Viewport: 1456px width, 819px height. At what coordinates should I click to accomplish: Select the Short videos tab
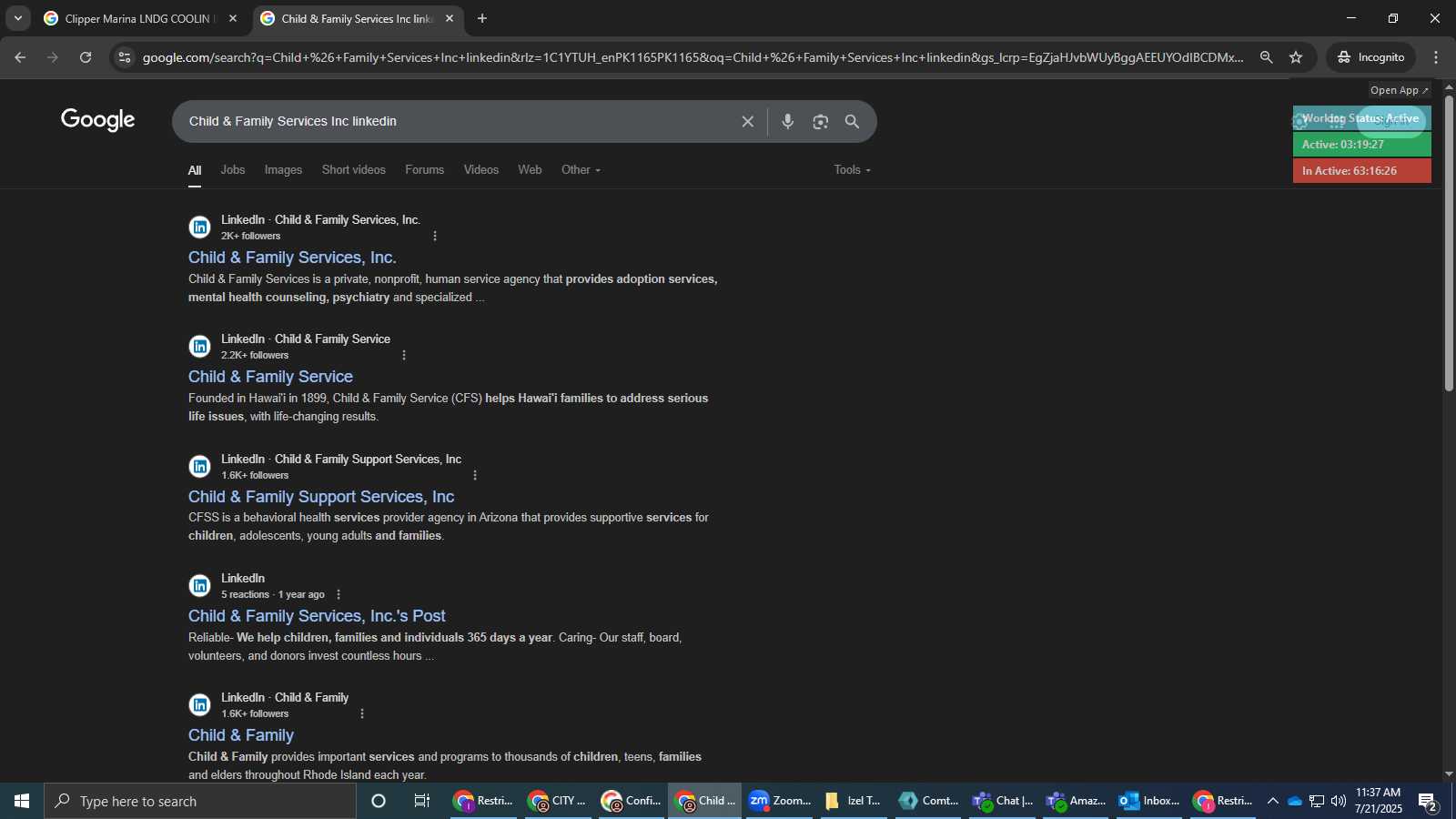(354, 170)
